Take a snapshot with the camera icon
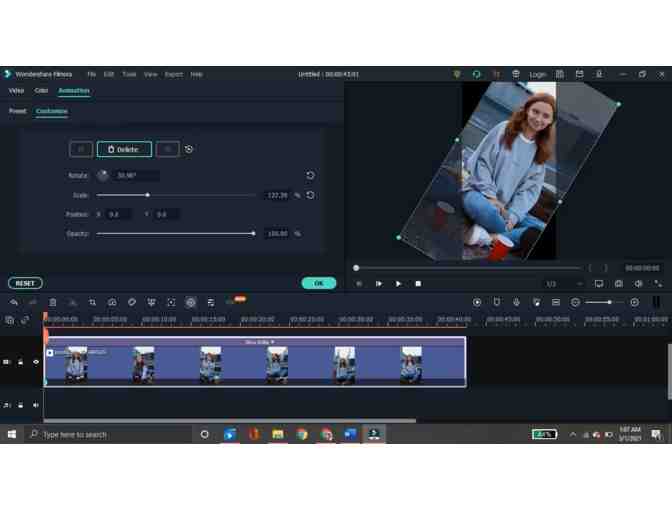Screen dimensions: 672x510 click(x=618, y=283)
